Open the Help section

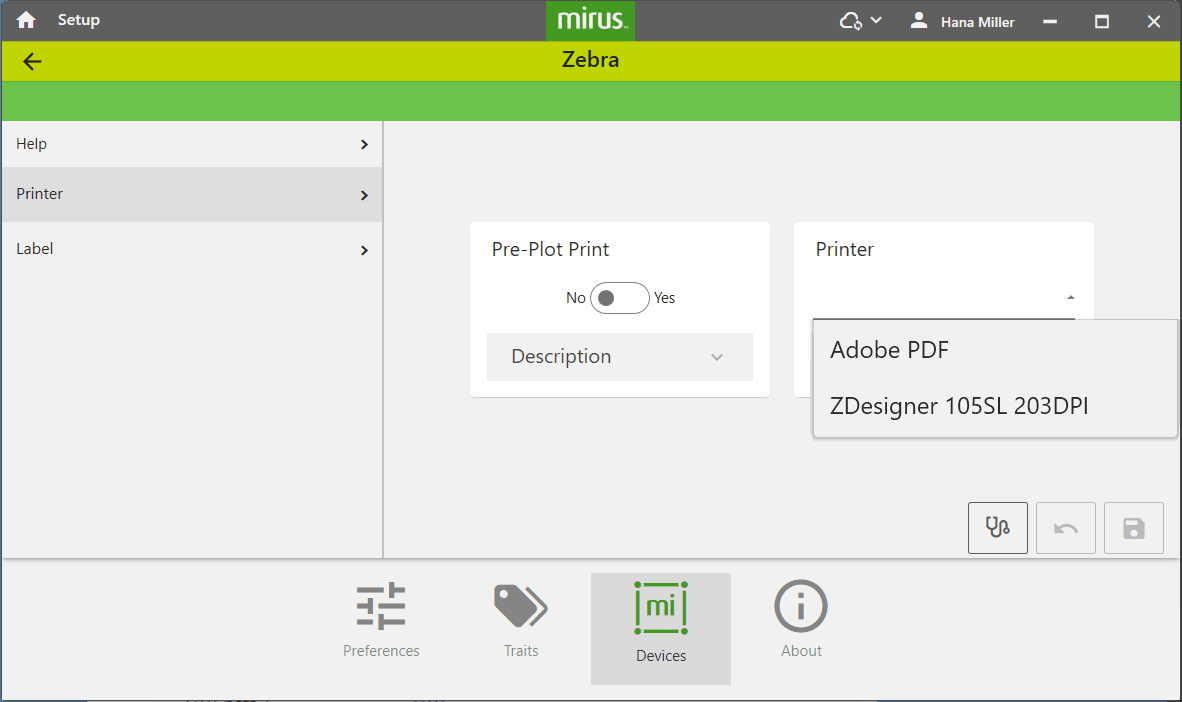point(191,144)
